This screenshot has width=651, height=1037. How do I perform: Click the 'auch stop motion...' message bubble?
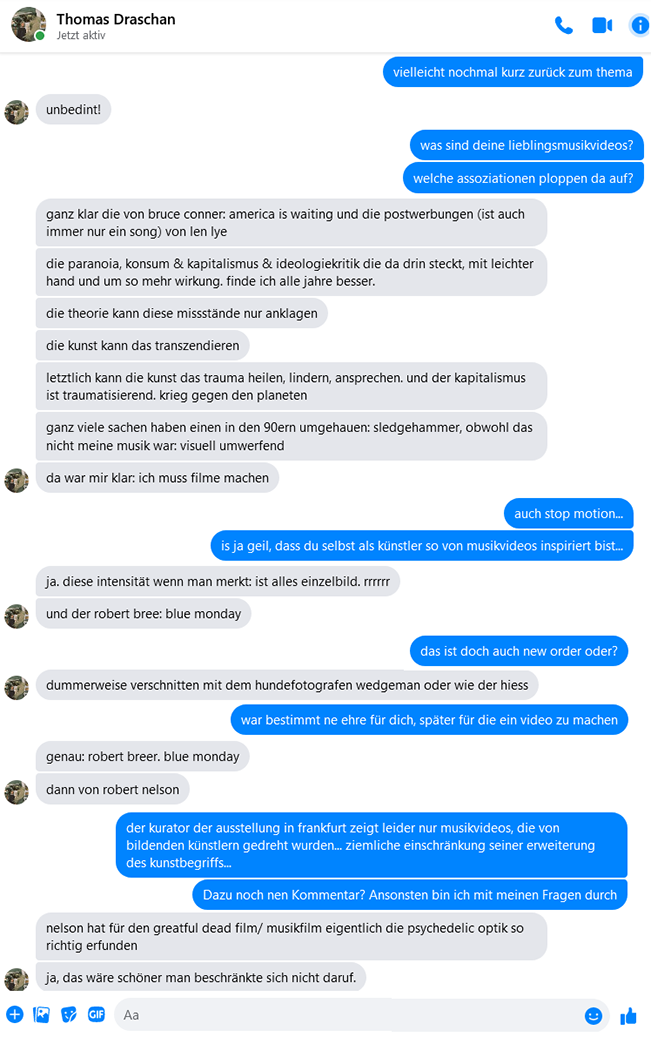[568, 514]
